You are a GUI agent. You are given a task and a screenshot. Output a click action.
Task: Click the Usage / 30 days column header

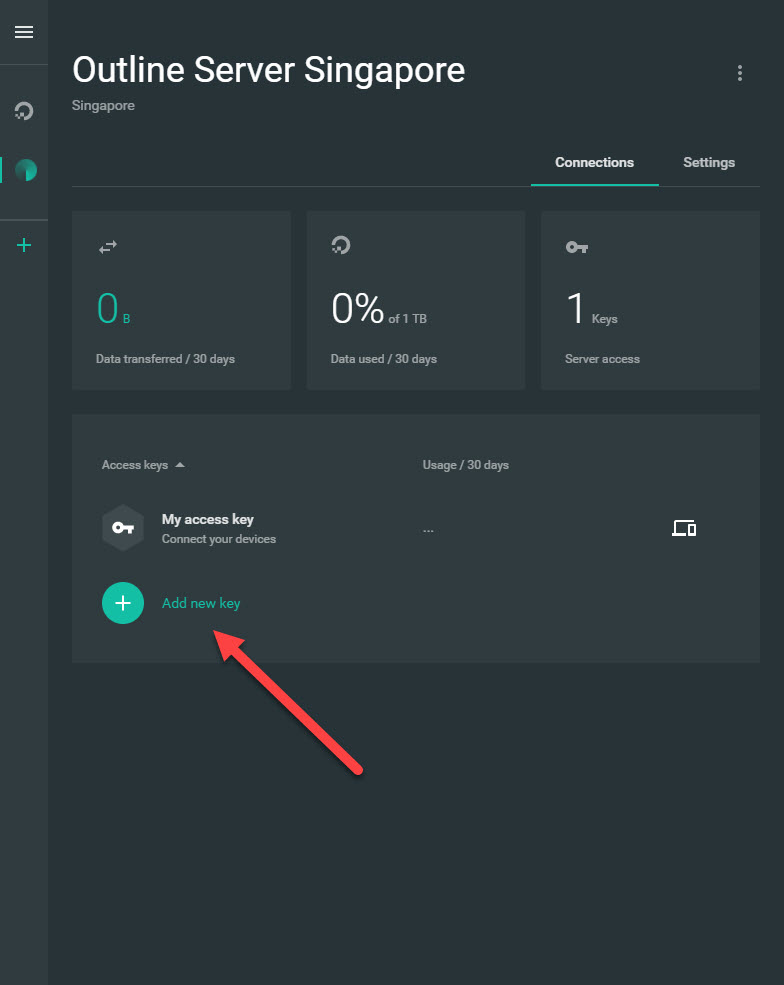coord(466,465)
